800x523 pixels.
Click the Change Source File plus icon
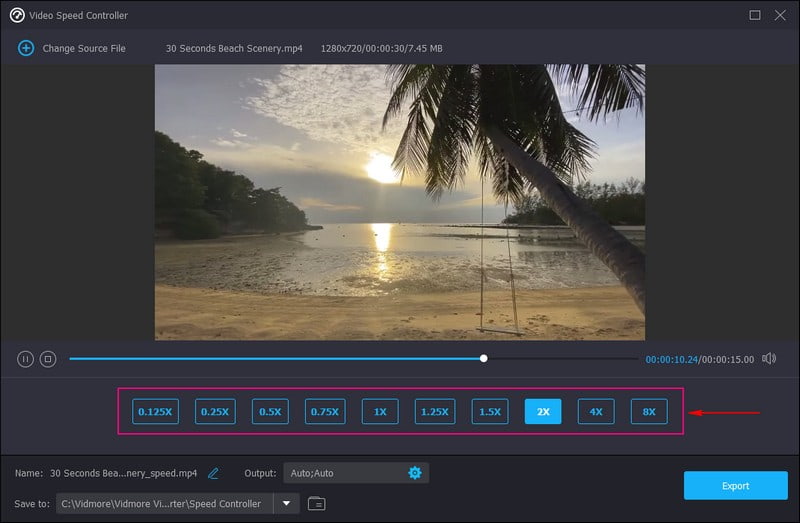[26, 48]
